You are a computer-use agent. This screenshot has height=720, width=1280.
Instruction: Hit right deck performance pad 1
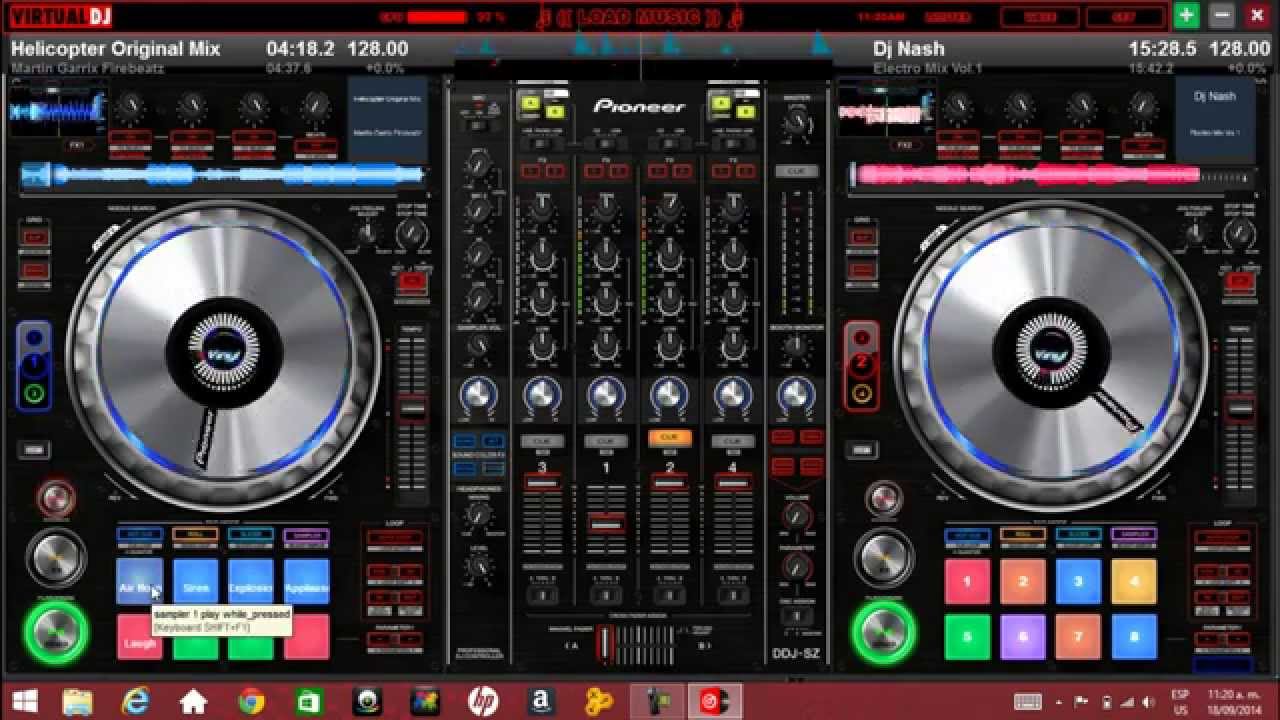coord(968,582)
